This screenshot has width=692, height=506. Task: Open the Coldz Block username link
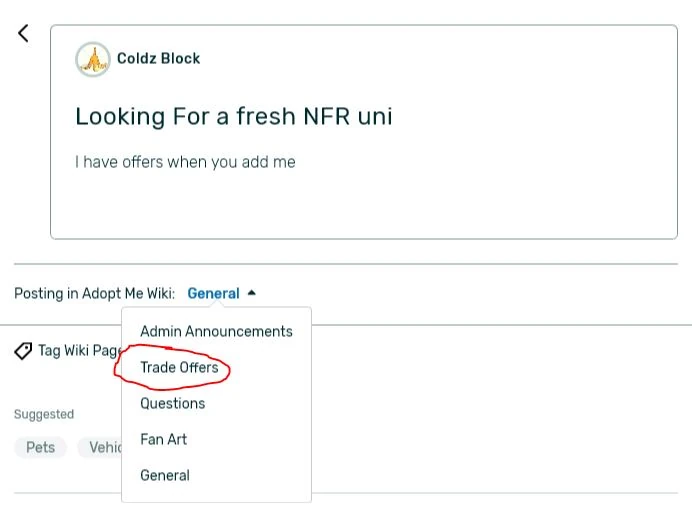tap(158, 58)
